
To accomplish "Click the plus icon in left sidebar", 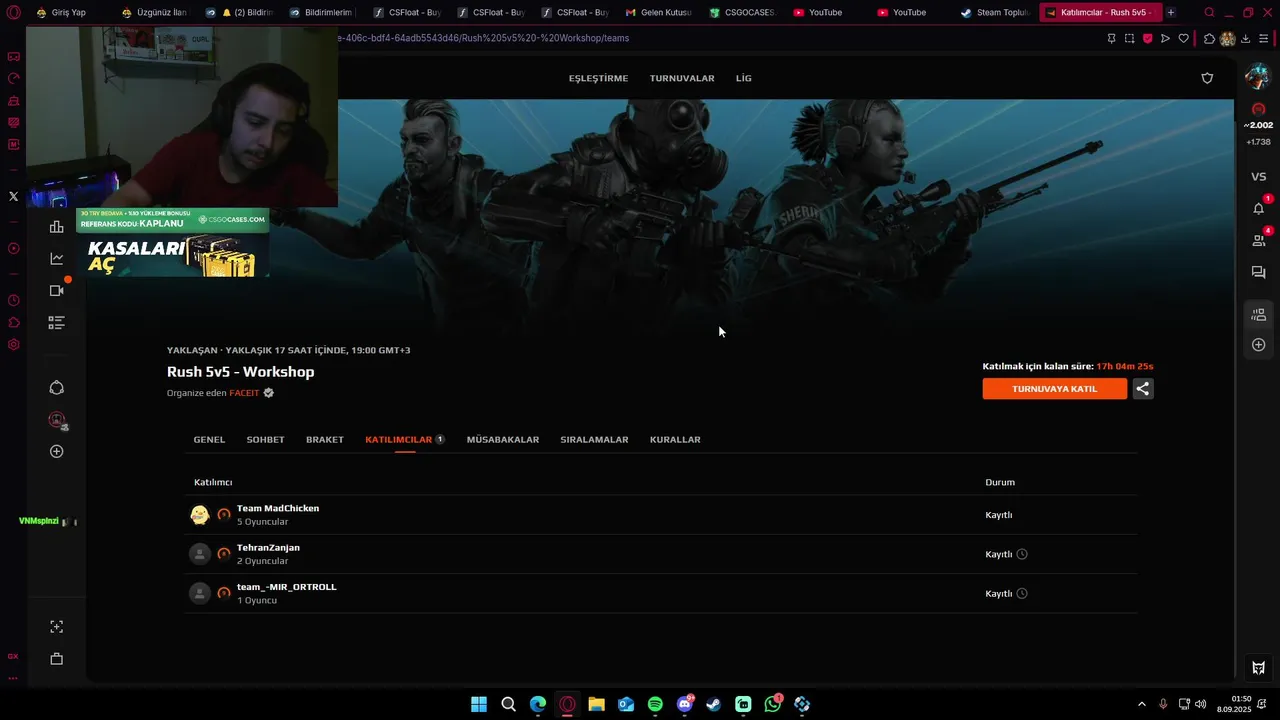I will 57,451.
